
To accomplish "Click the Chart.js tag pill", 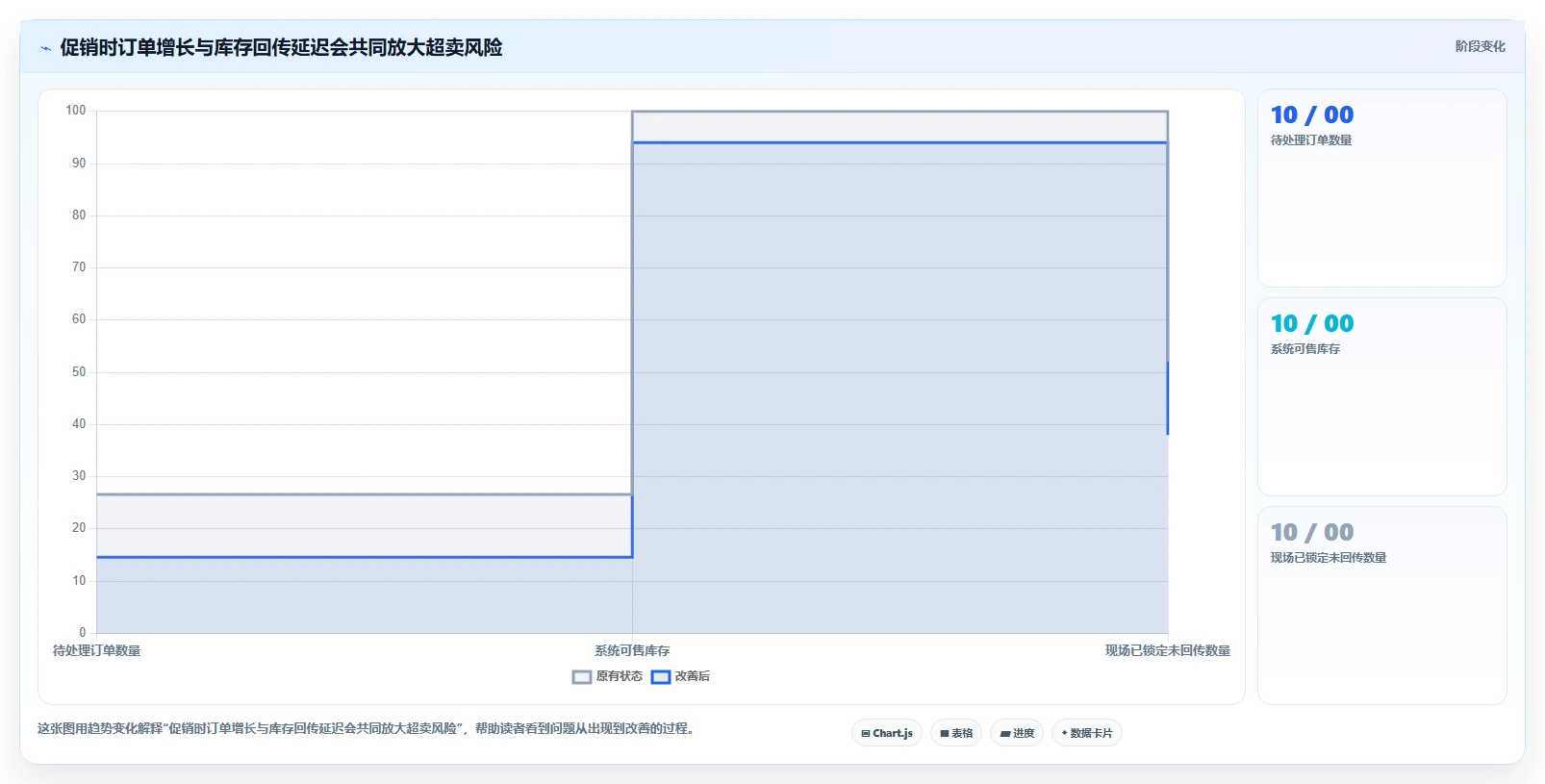I will point(887,733).
